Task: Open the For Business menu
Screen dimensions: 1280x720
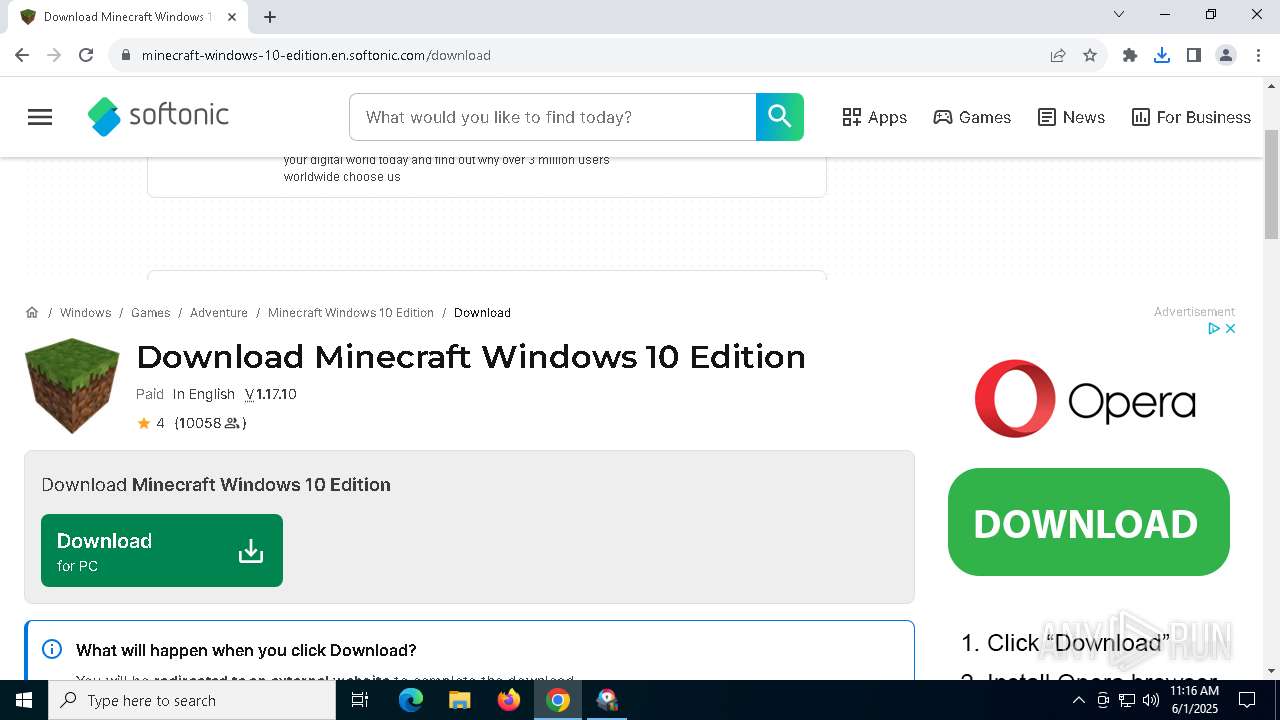Action: pyautogui.click(x=1191, y=117)
